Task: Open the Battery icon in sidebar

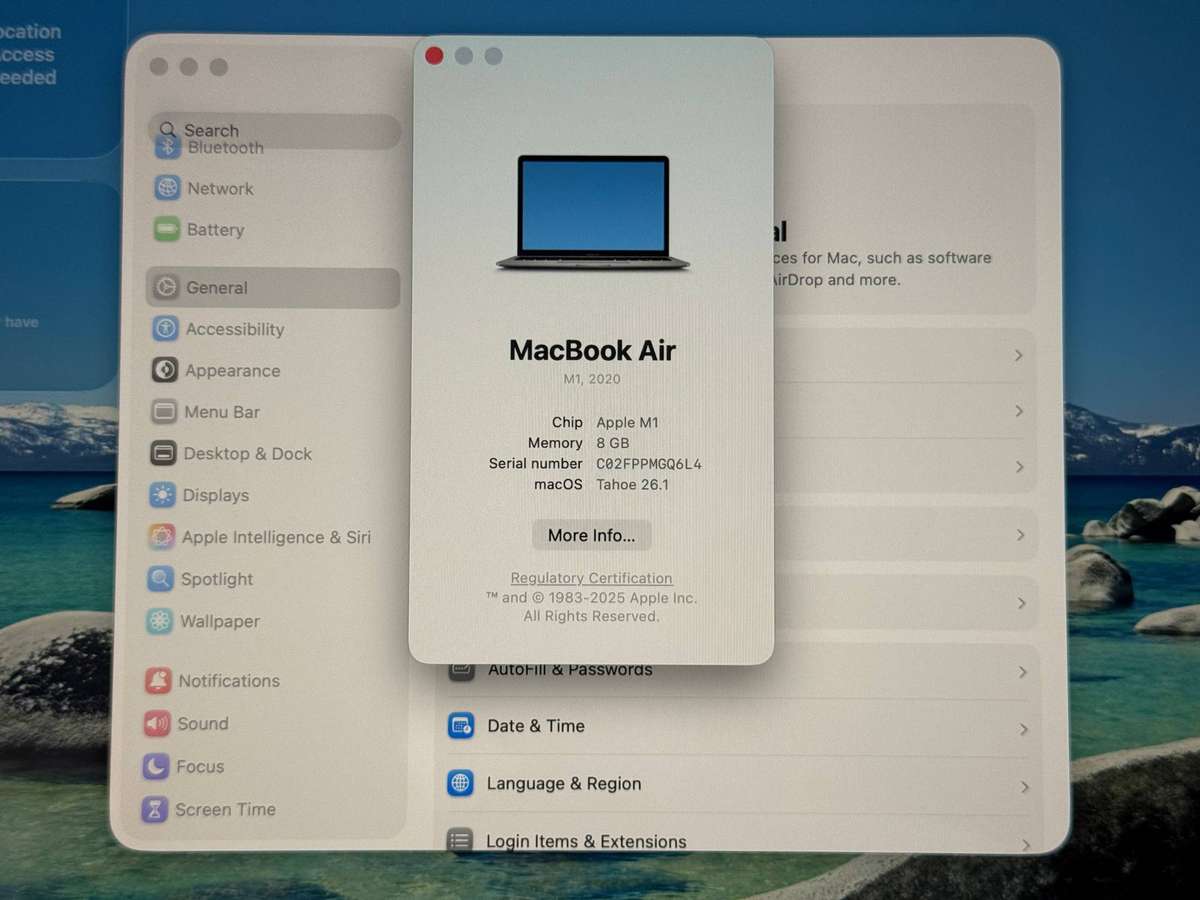Action: click(167, 229)
